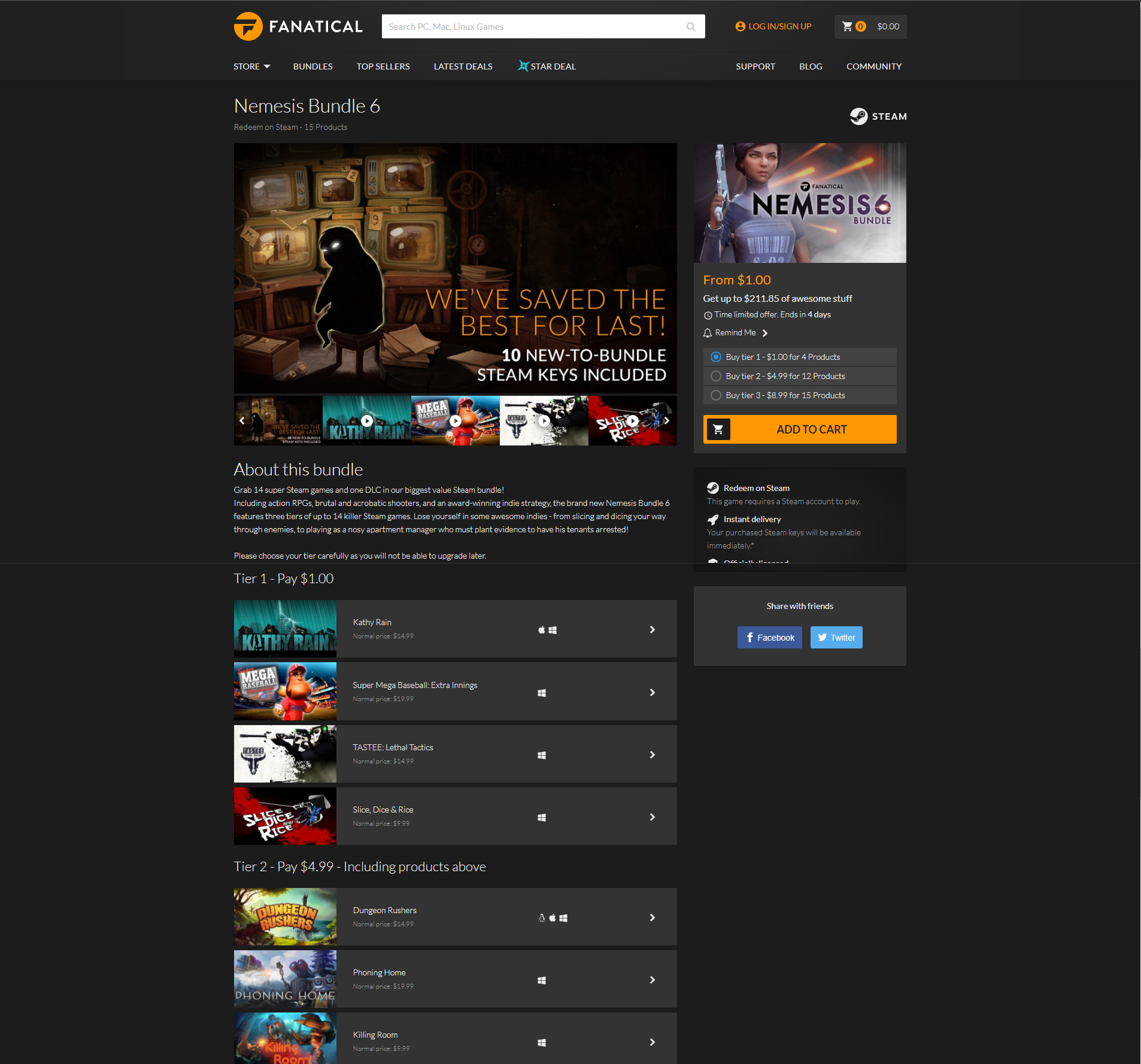
Task: Go to previous carousel thumbnail
Action: [242, 420]
